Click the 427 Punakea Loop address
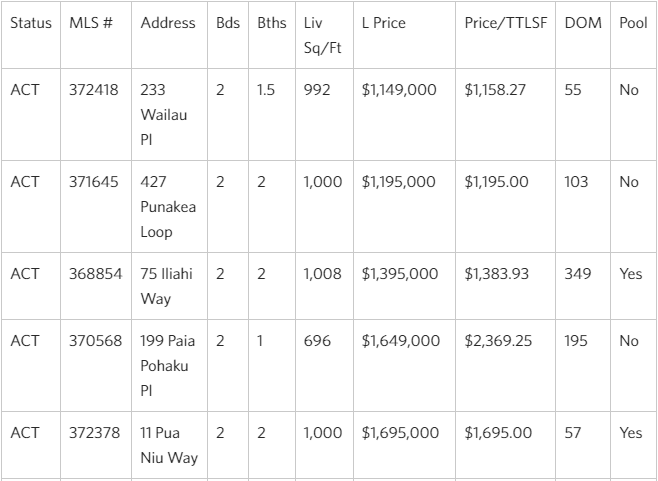Image resolution: width=658 pixels, height=481 pixels. 168,207
